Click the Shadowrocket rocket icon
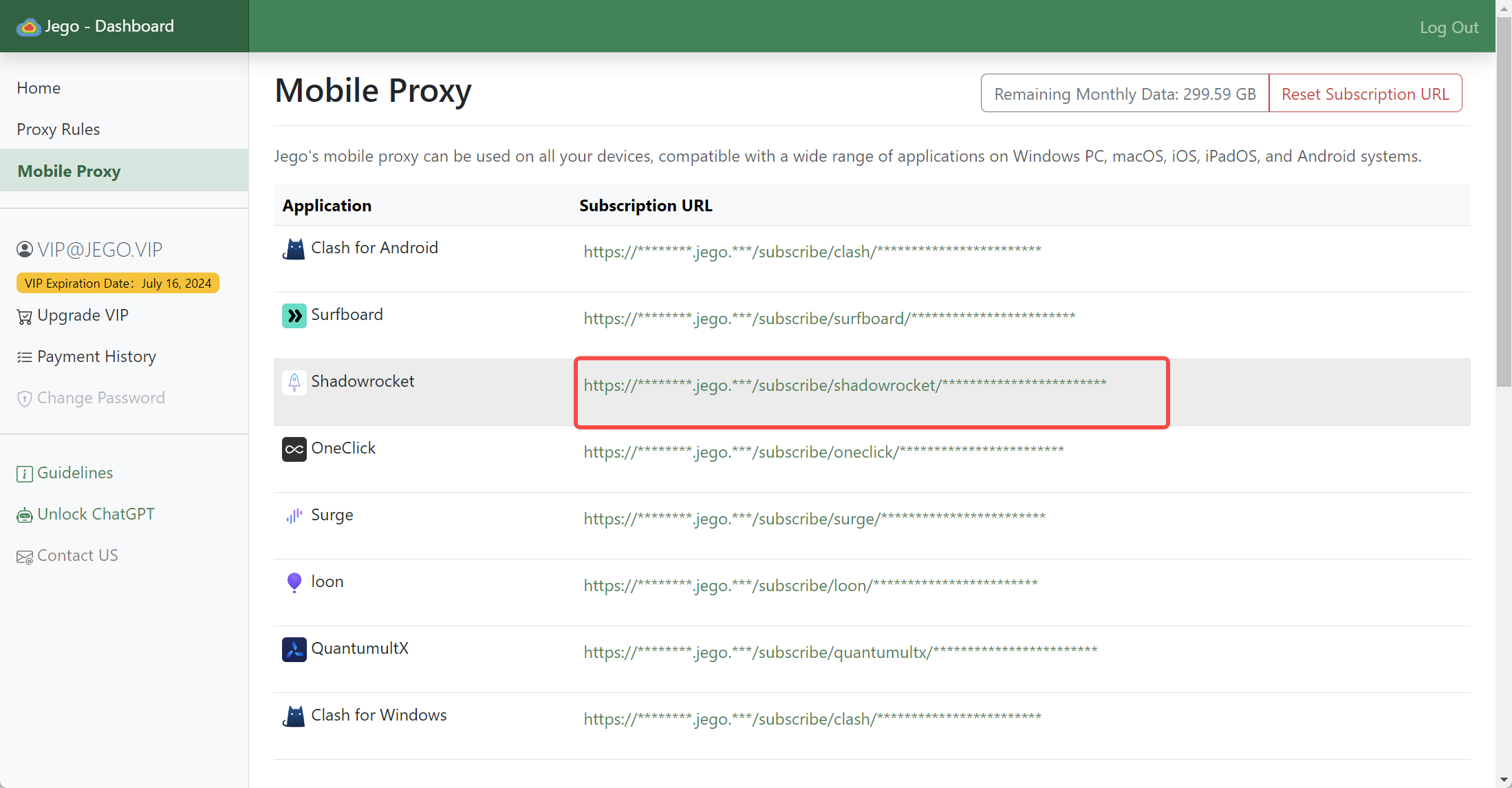 (294, 382)
